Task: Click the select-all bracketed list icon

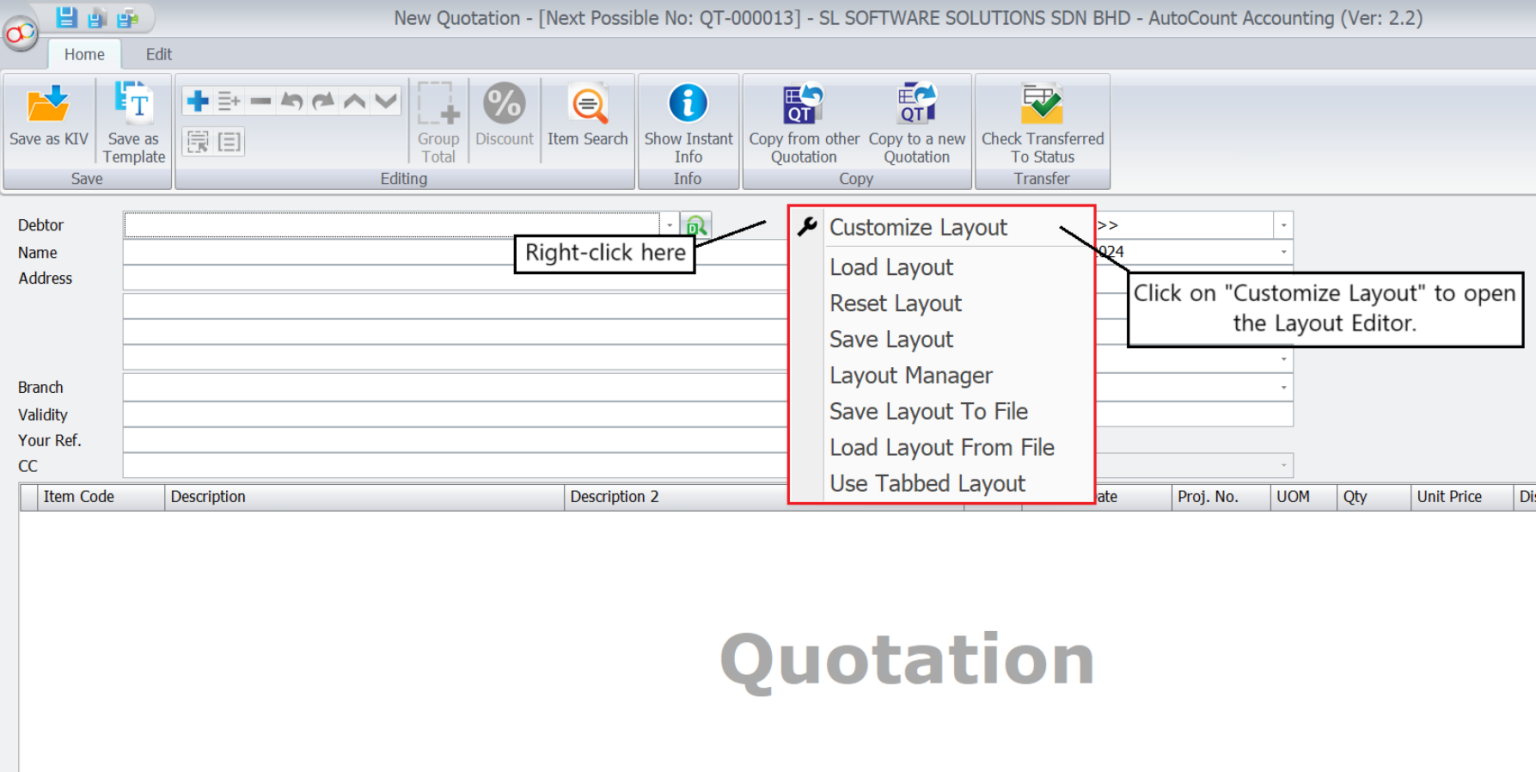Action: [229, 142]
